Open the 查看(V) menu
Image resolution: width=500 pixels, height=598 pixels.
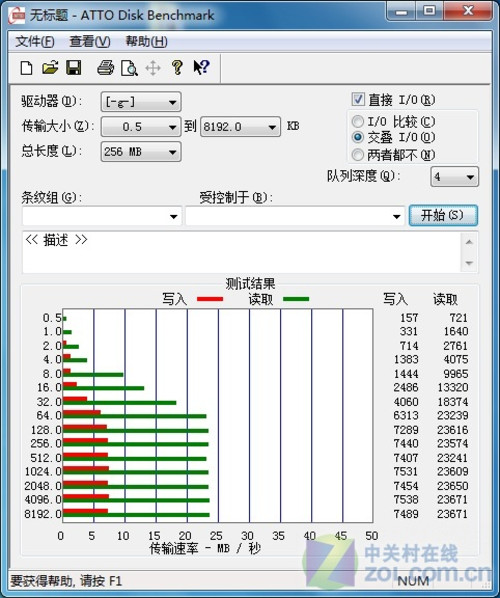tap(90, 41)
